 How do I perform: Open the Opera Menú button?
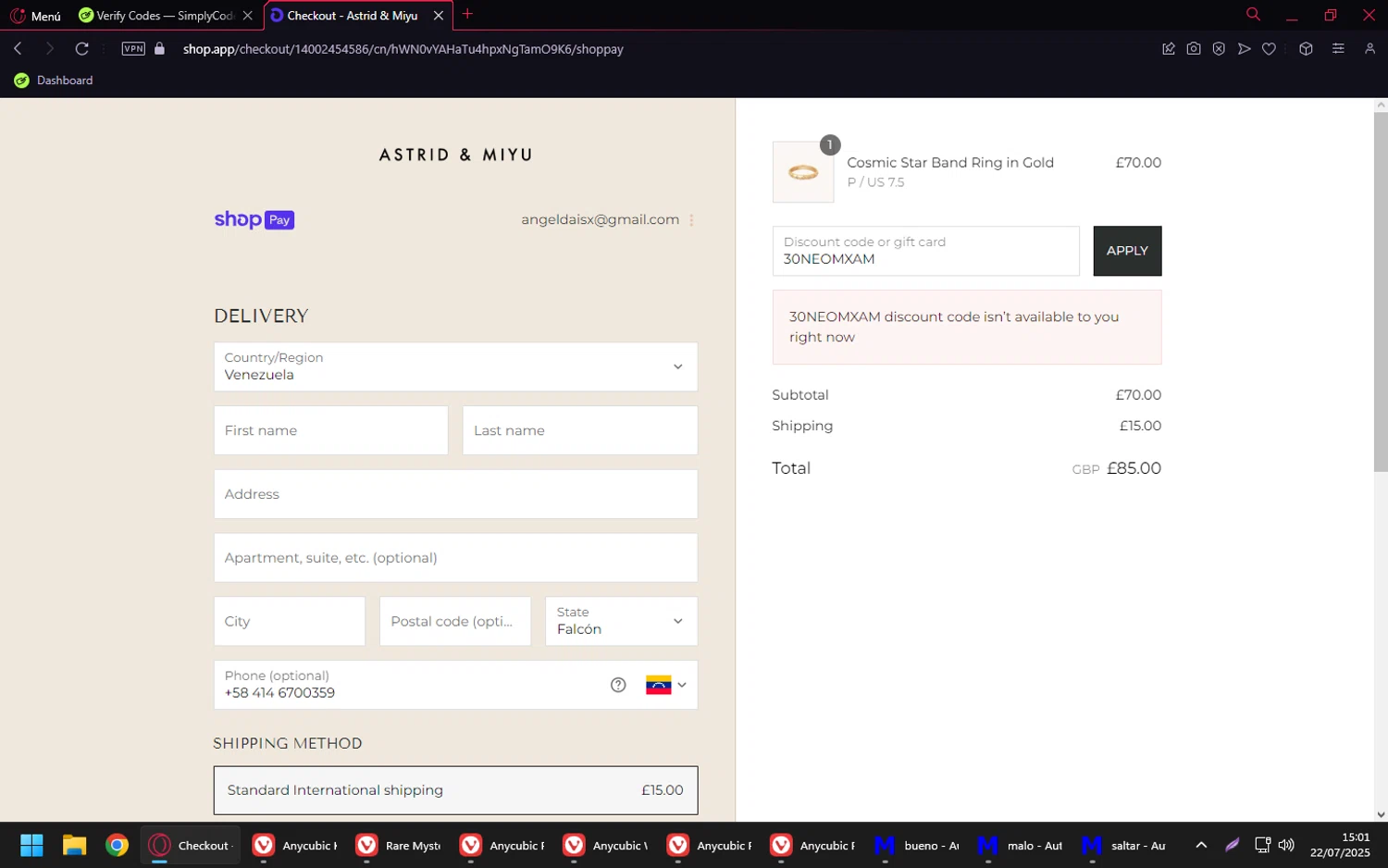(35, 16)
